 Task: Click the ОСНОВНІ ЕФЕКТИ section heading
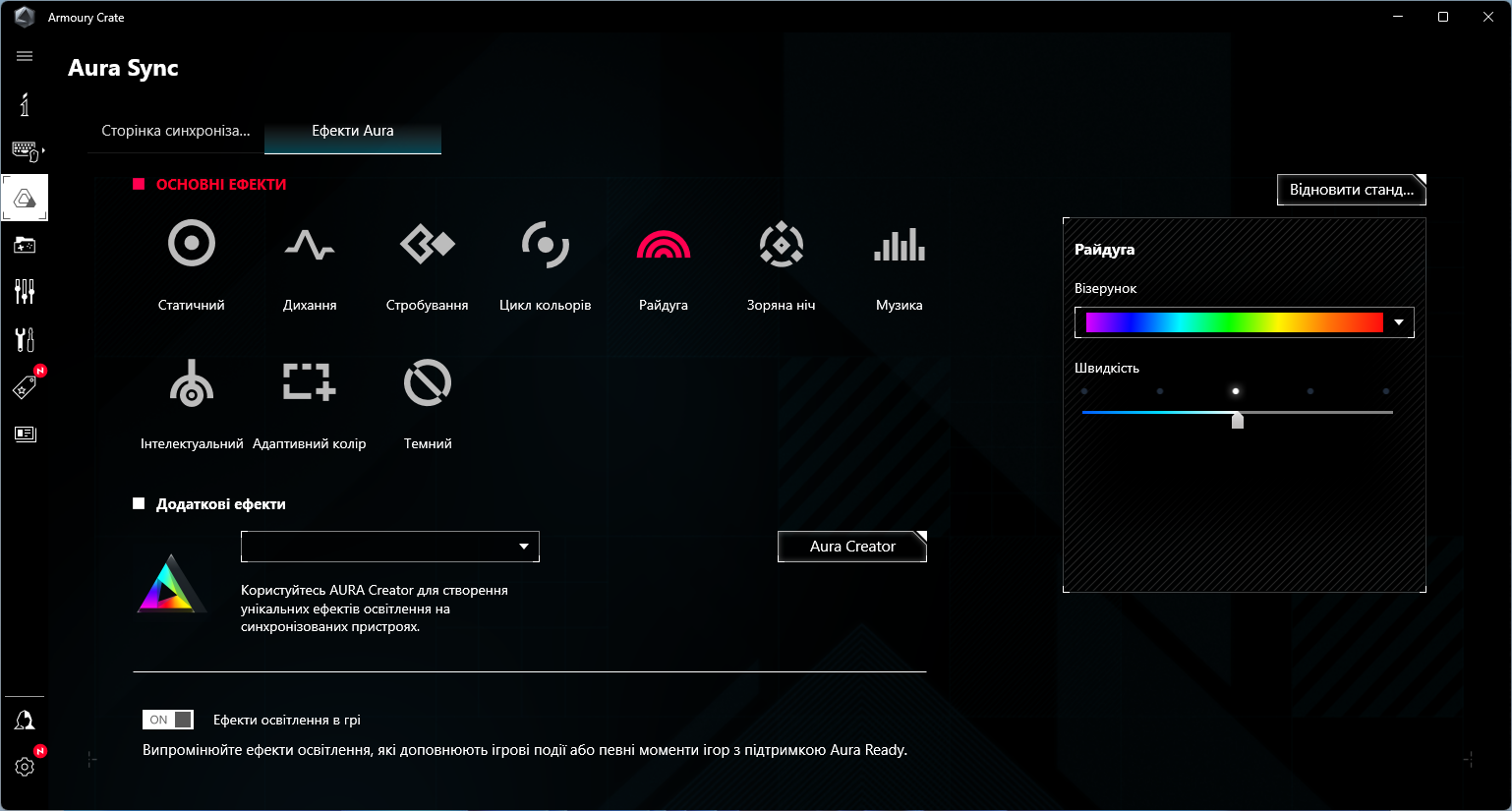[x=221, y=185]
